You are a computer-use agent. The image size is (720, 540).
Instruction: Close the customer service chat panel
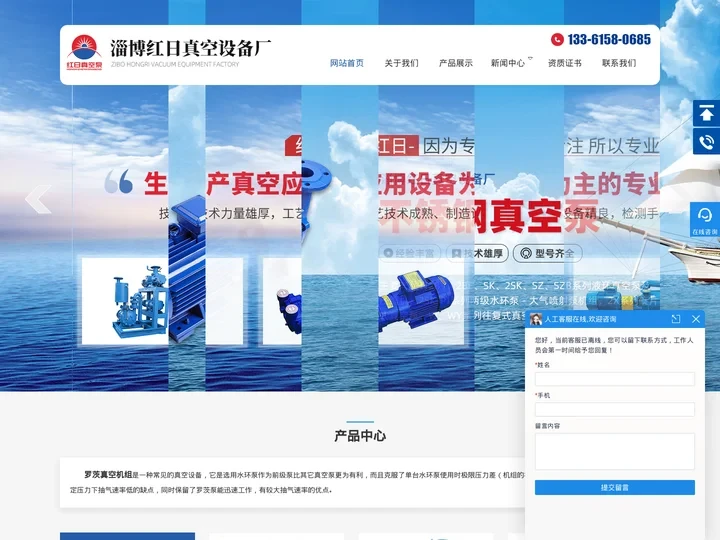point(696,319)
